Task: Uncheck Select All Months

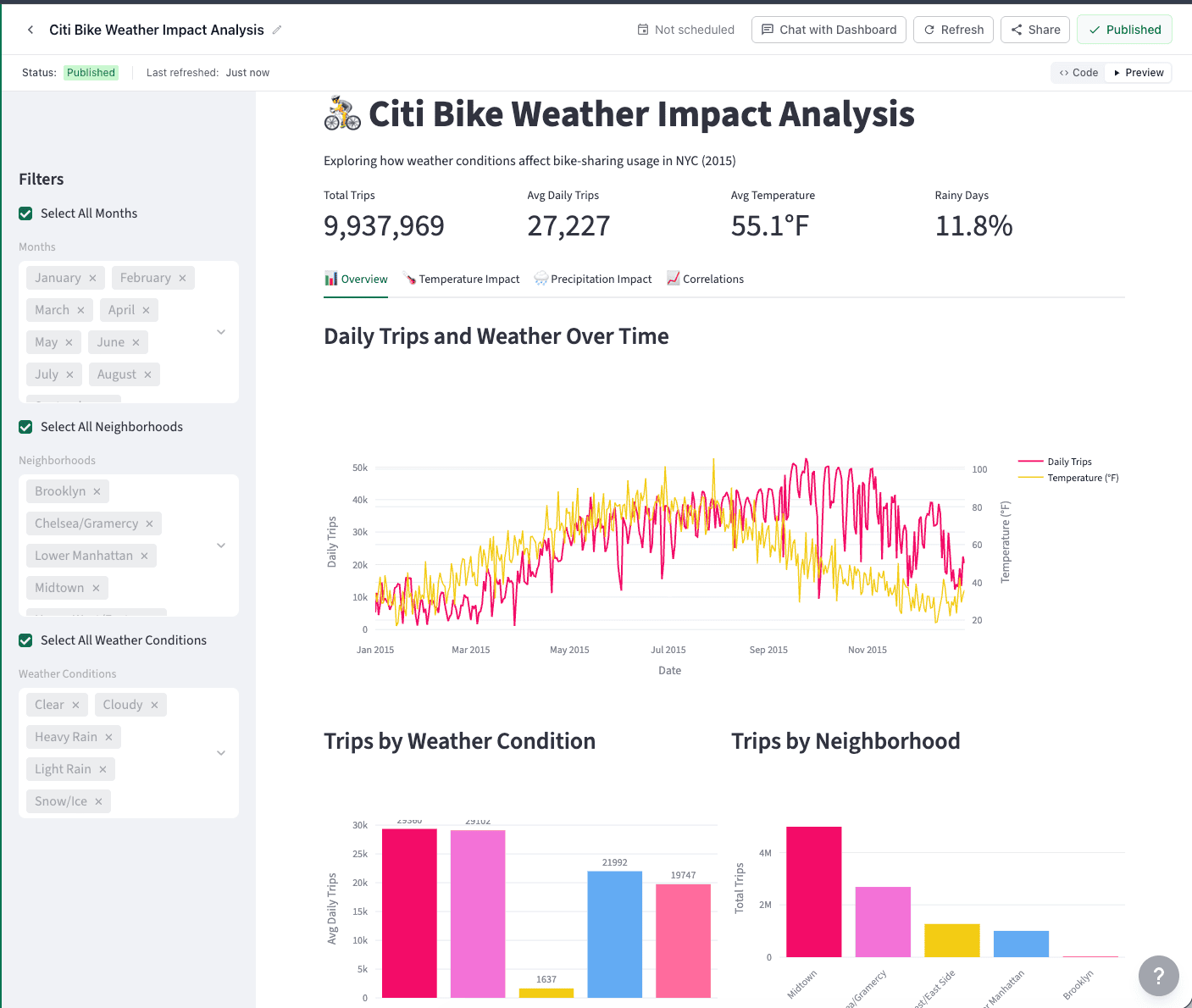Action: point(25,213)
